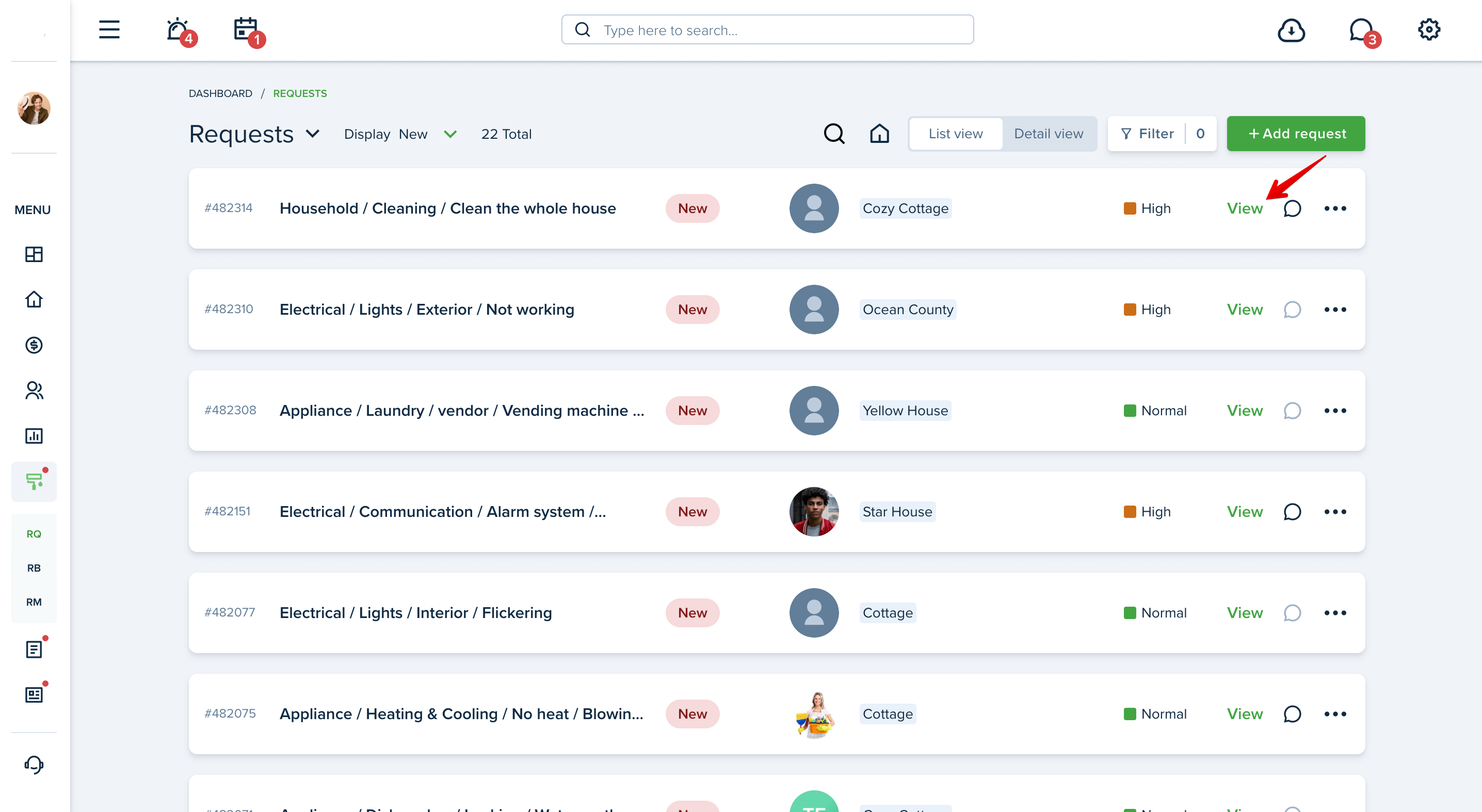This screenshot has height=812, width=1482.
Task: Open Household / Cleaning request title
Action: pos(447,208)
